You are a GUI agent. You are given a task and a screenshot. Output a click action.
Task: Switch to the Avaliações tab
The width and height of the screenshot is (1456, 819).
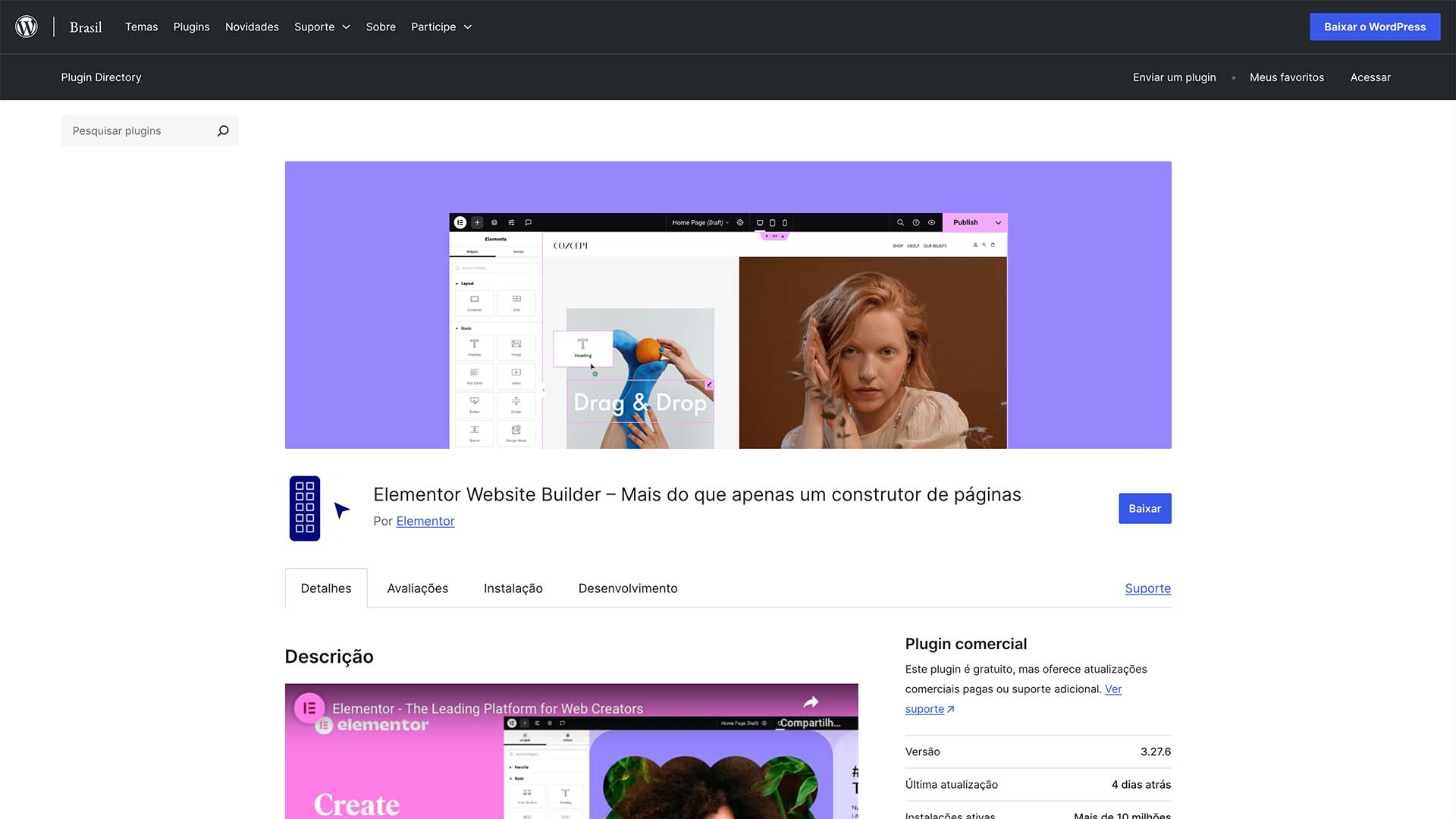(418, 588)
